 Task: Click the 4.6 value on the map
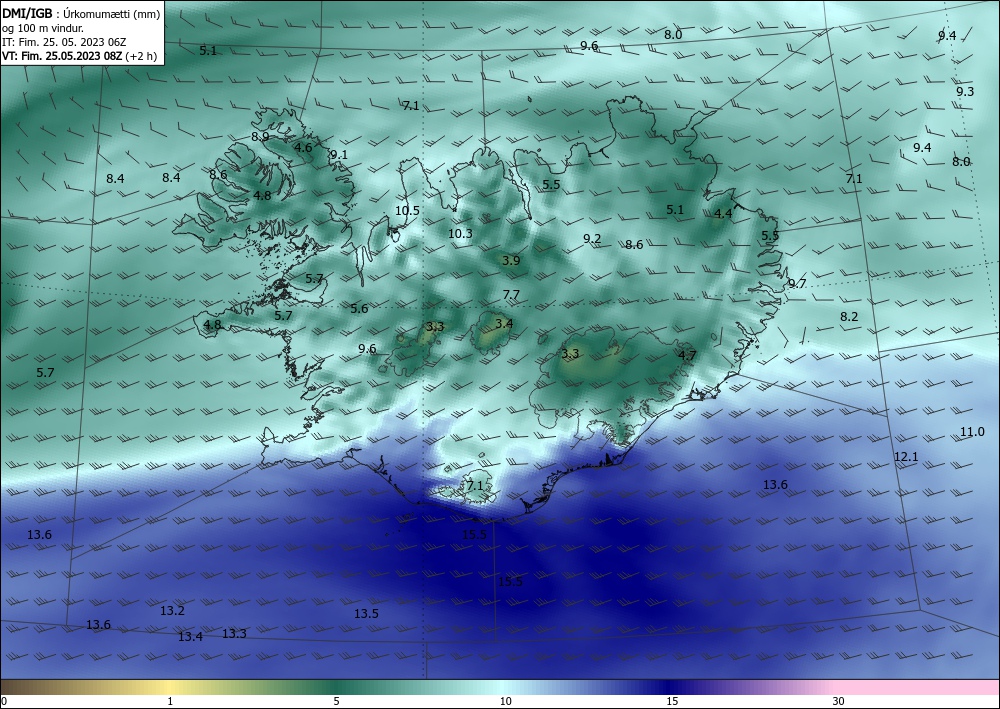pyautogui.click(x=303, y=147)
